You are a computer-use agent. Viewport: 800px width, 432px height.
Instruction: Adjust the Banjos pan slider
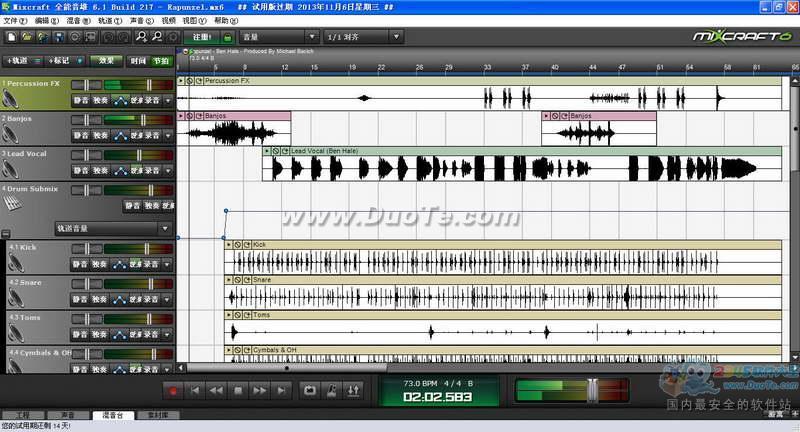(x=87, y=120)
